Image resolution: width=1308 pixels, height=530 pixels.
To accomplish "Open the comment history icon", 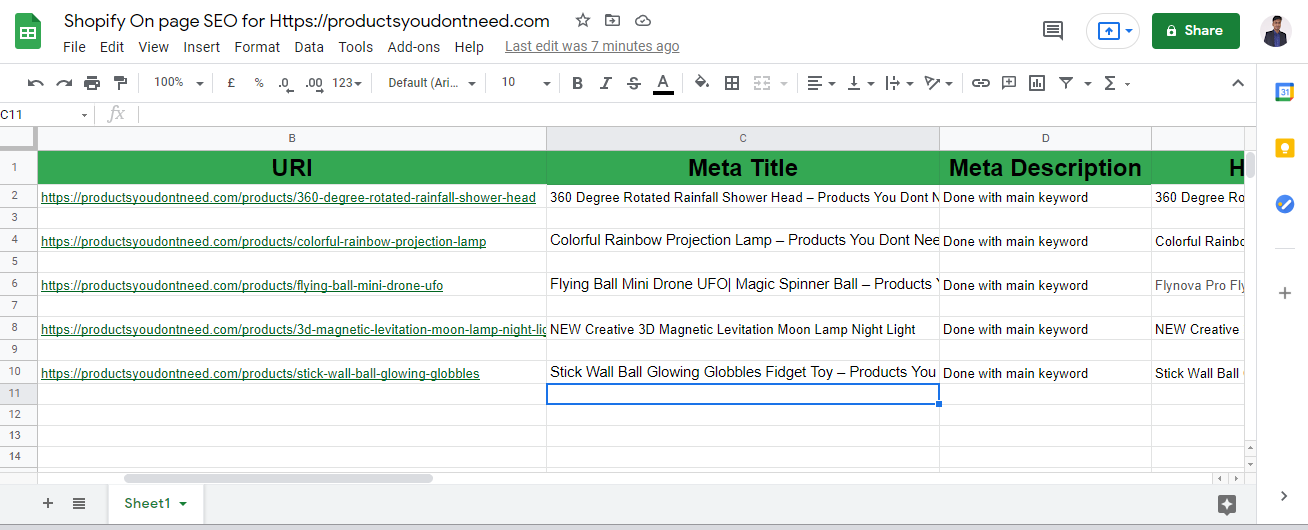I will tap(1053, 31).
